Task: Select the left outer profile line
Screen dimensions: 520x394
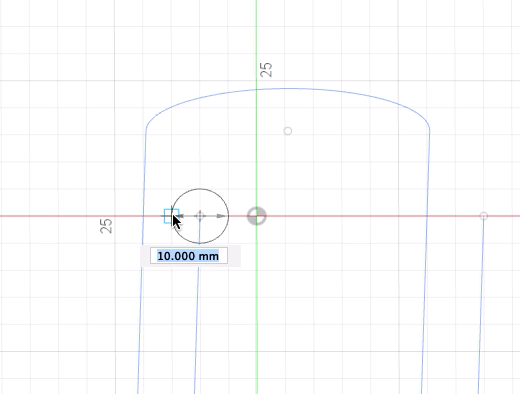Action: (141, 267)
